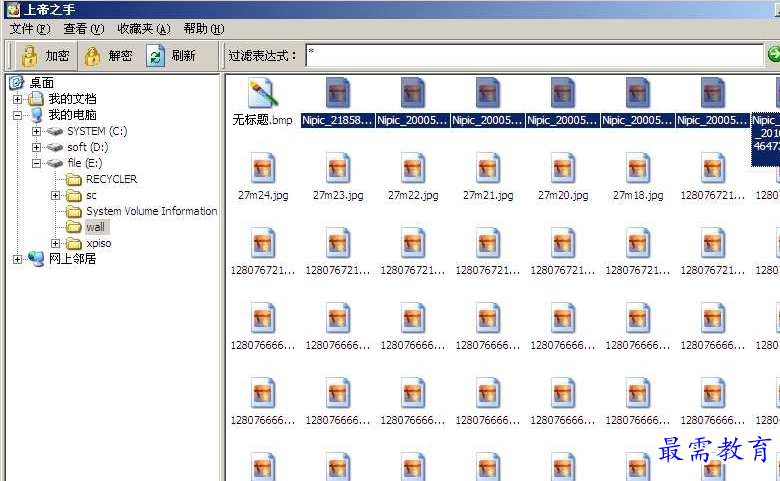This screenshot has width=780, height=481.
Task: Click the green go arrow beside filter field
Action: click(774, 55)
